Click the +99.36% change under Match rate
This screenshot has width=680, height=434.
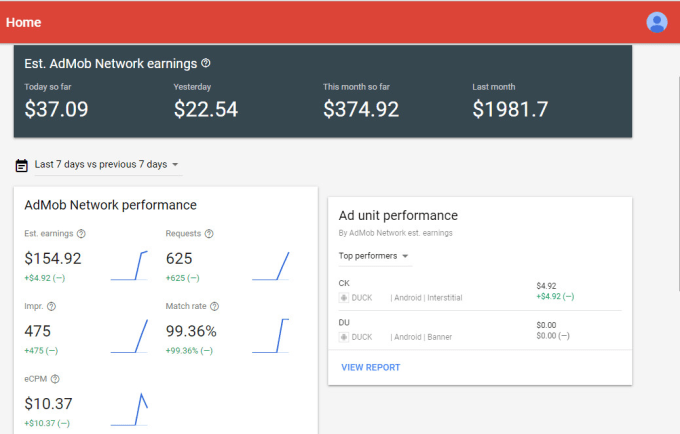tap(189, 351)
